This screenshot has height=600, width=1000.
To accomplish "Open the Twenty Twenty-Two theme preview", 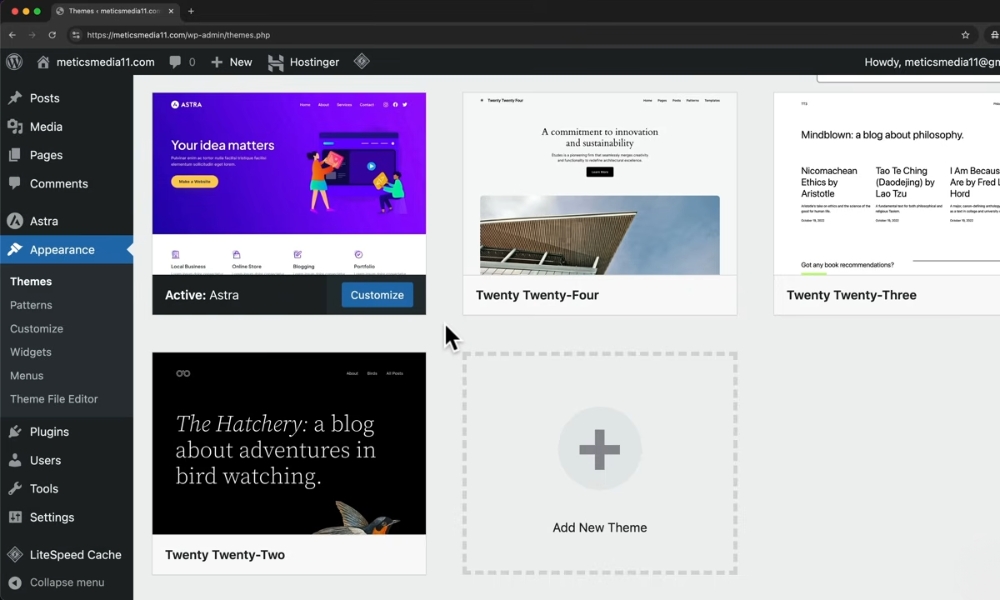I will [x=289, y=443].
